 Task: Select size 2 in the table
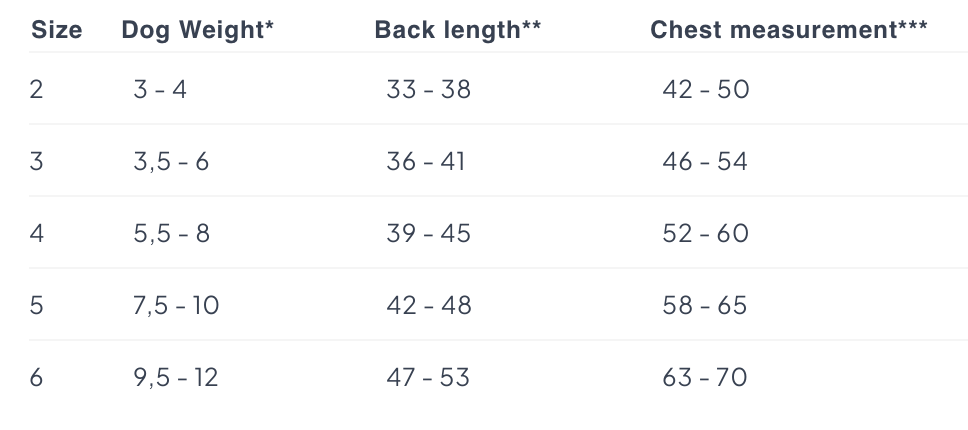click(36, 89)
